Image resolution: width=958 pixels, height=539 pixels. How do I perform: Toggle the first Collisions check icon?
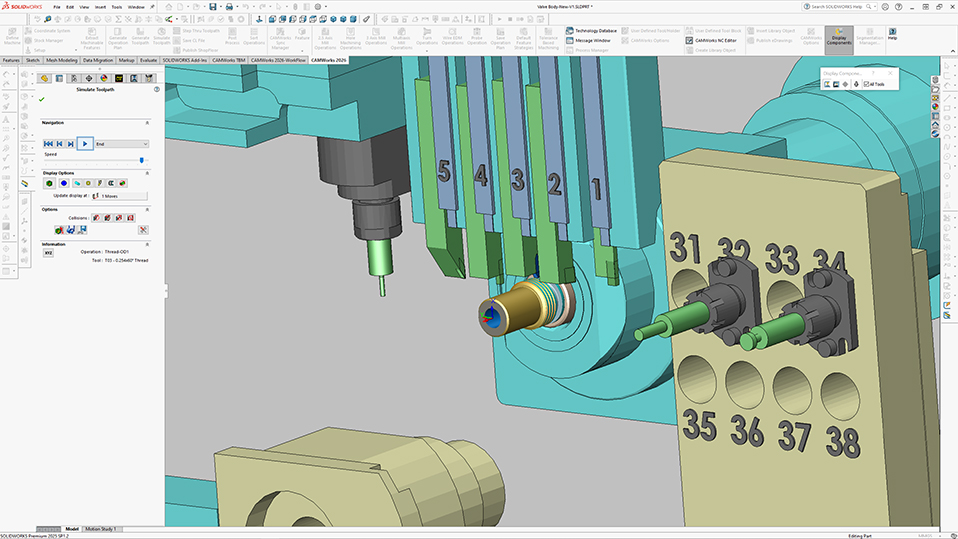(95, 218)
